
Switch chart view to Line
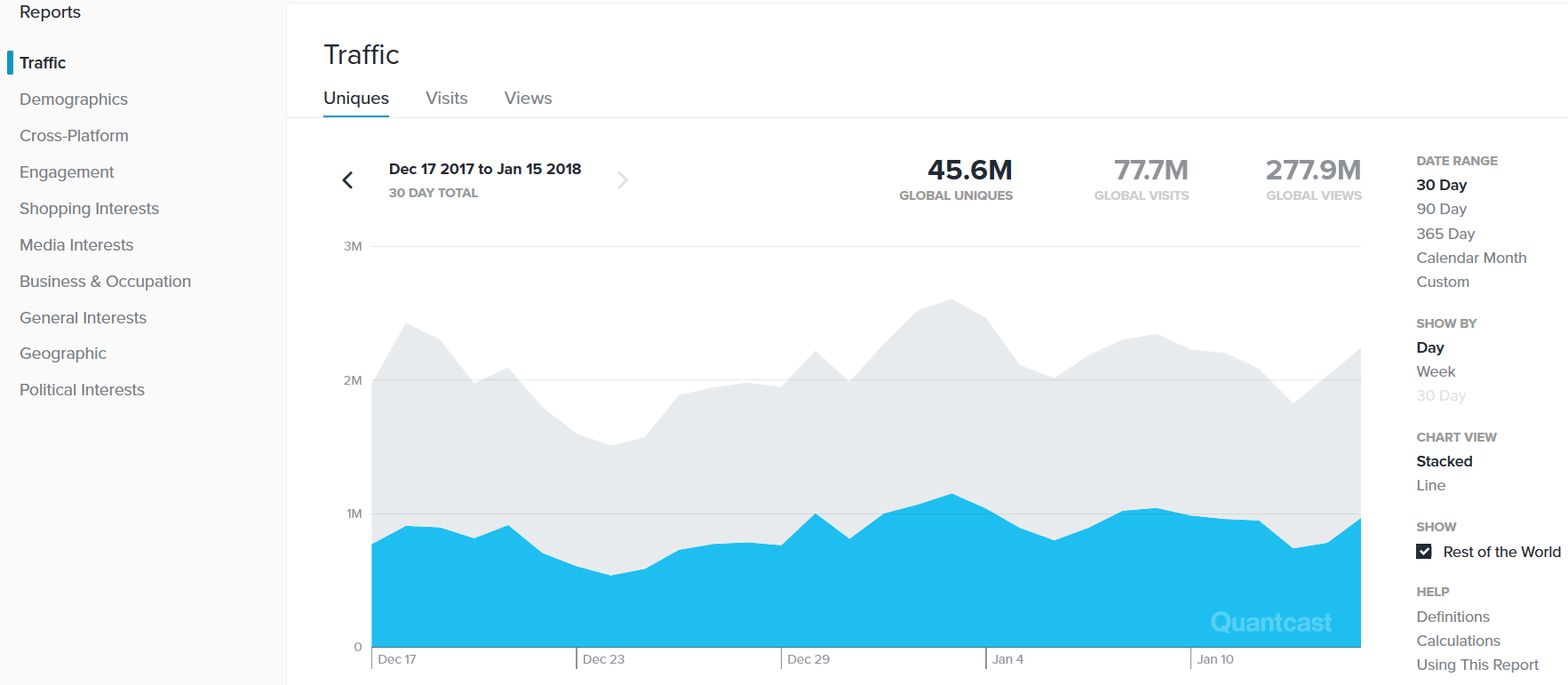[1430, 485]
